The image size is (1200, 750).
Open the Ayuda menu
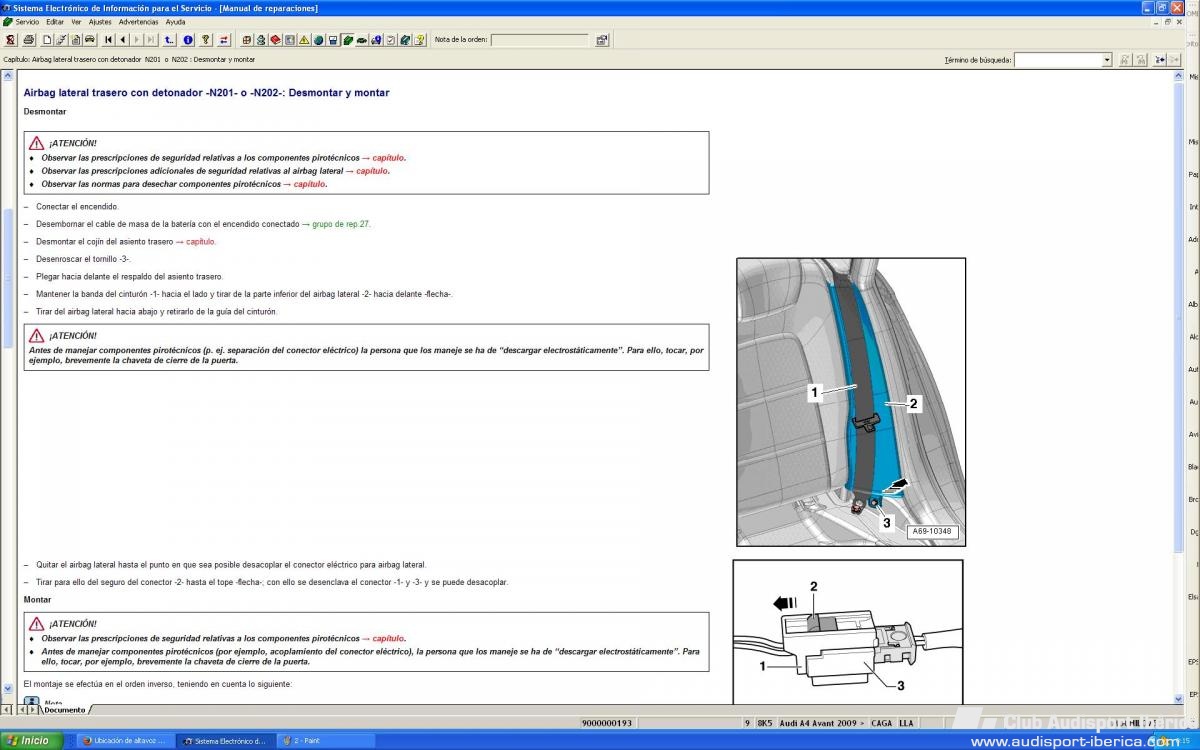pos(175,21)
